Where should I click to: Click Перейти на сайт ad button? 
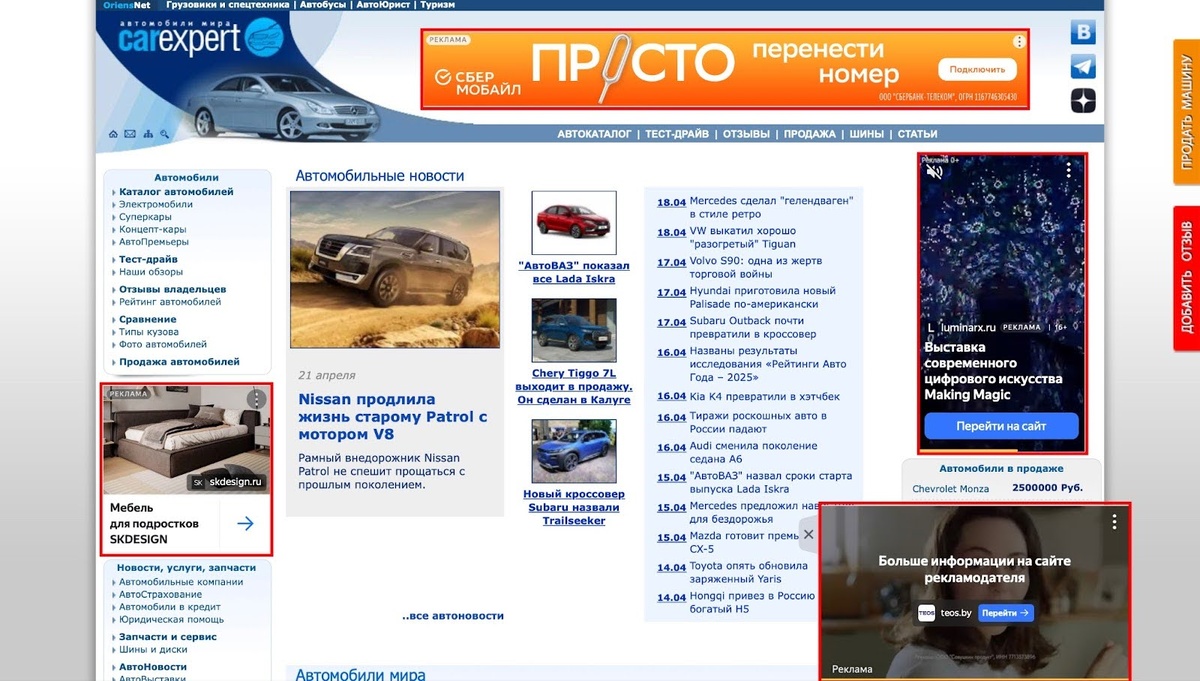click(x=1001, y=426)
